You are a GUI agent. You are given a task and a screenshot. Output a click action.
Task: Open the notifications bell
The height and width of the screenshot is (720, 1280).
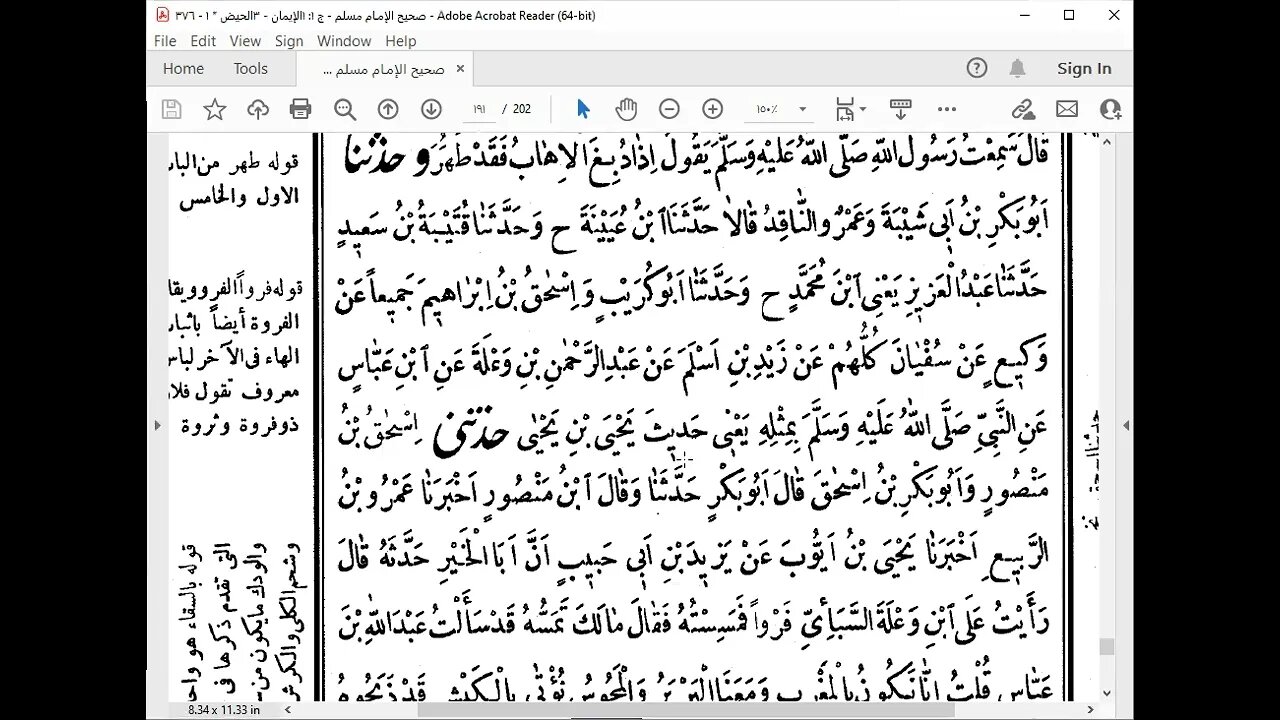coord(1017,68)
